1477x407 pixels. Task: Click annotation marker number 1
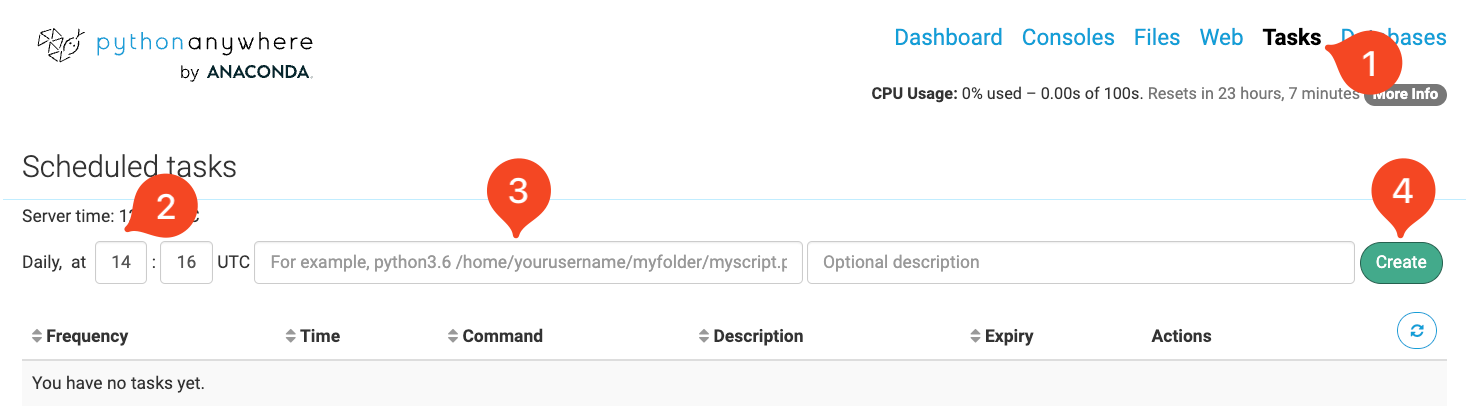(1369, 65)
